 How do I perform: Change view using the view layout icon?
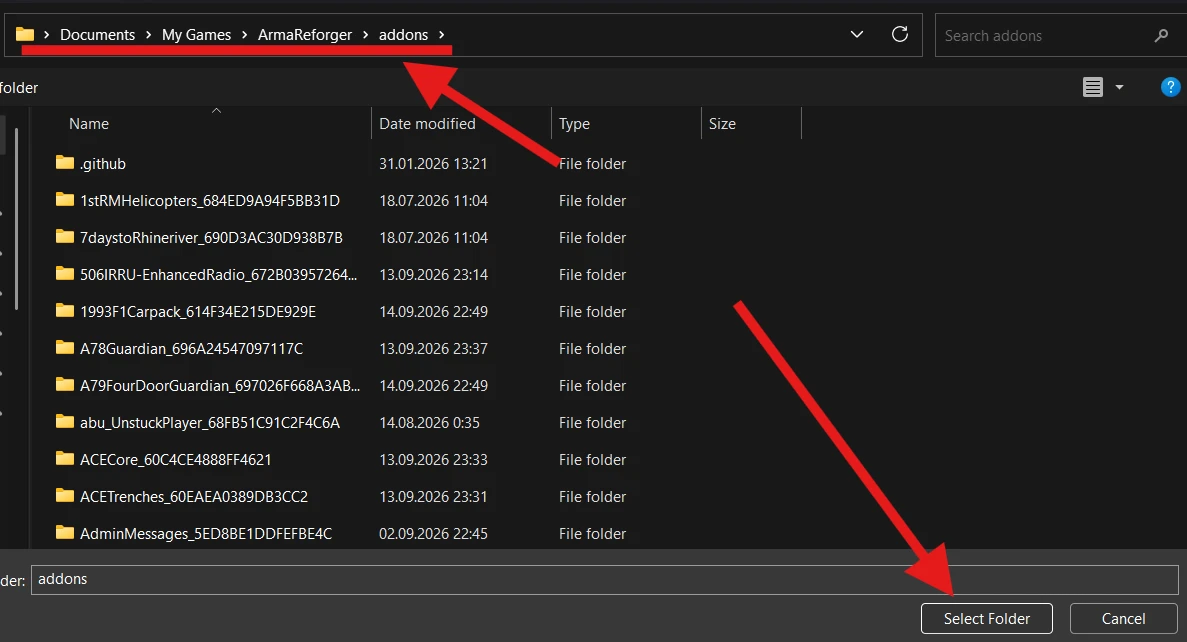[x=1092, y=88]
